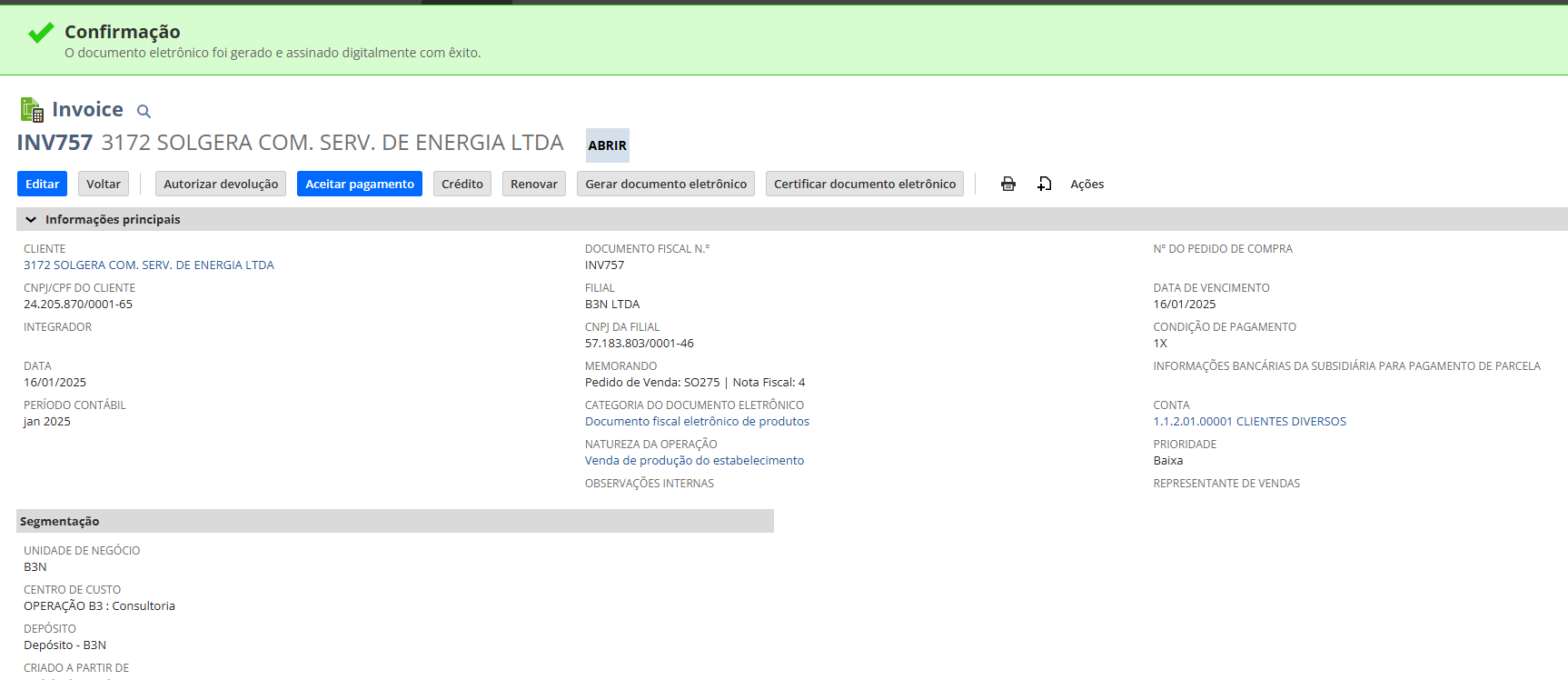Open the Ações dropdown menu
1568x680 pixels.
pos(1087,184)
